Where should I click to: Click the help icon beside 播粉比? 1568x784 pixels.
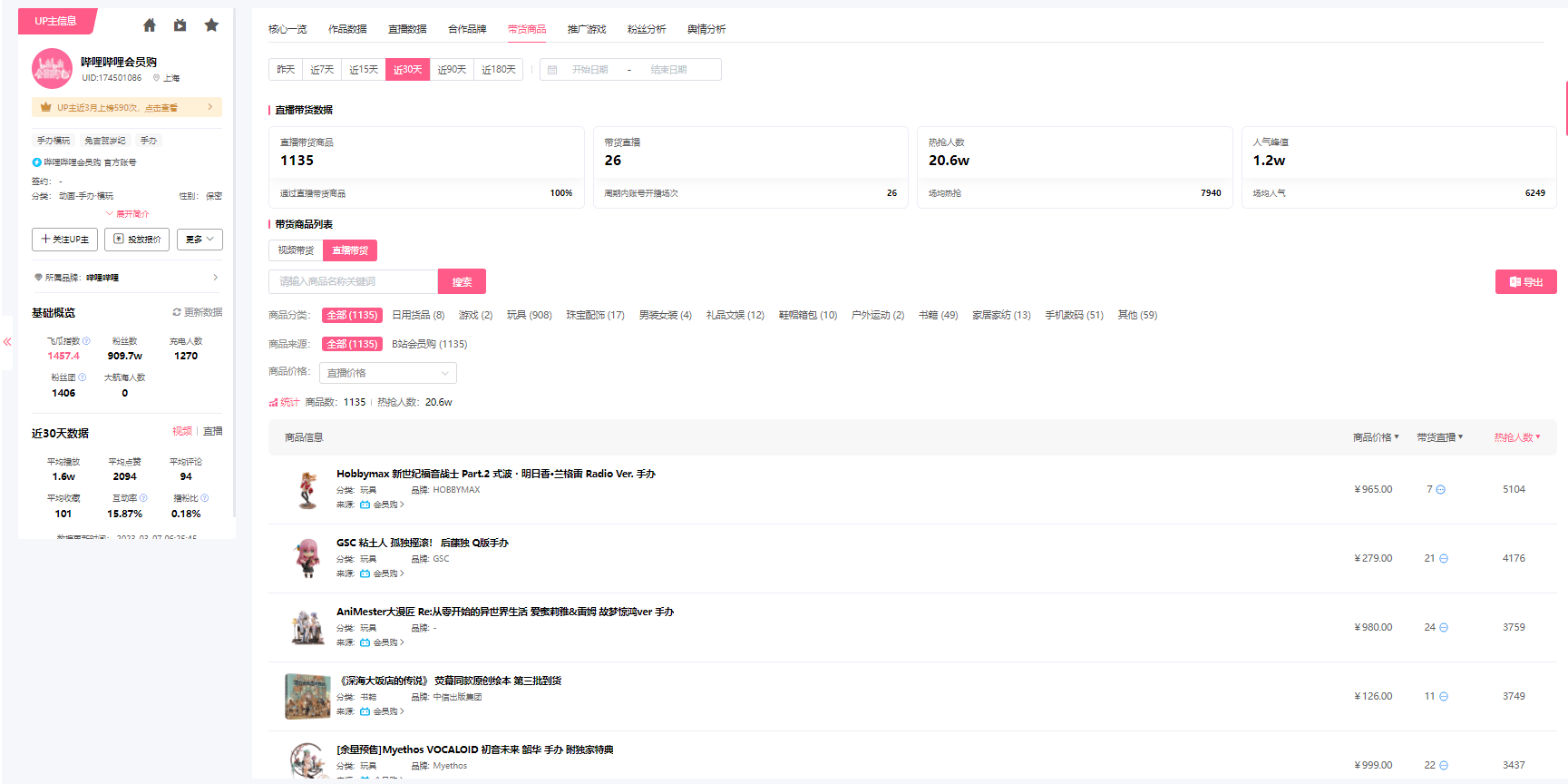[205, 498]
